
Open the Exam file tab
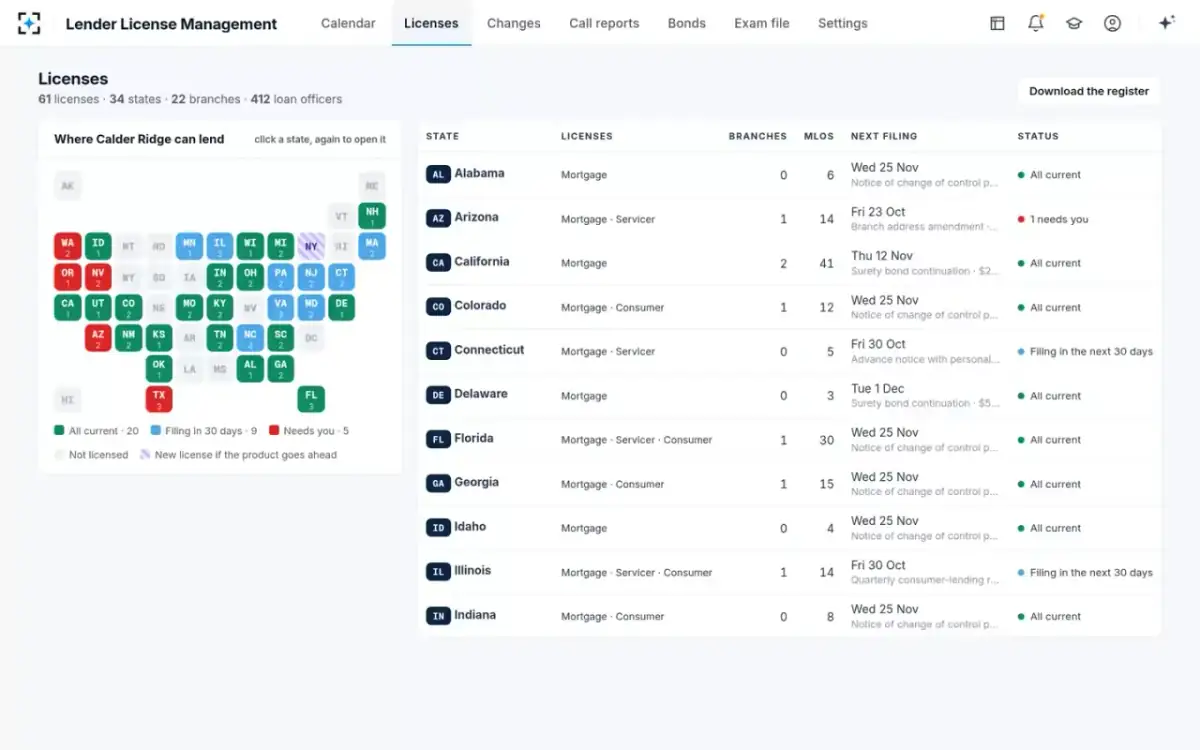[762, 23]
